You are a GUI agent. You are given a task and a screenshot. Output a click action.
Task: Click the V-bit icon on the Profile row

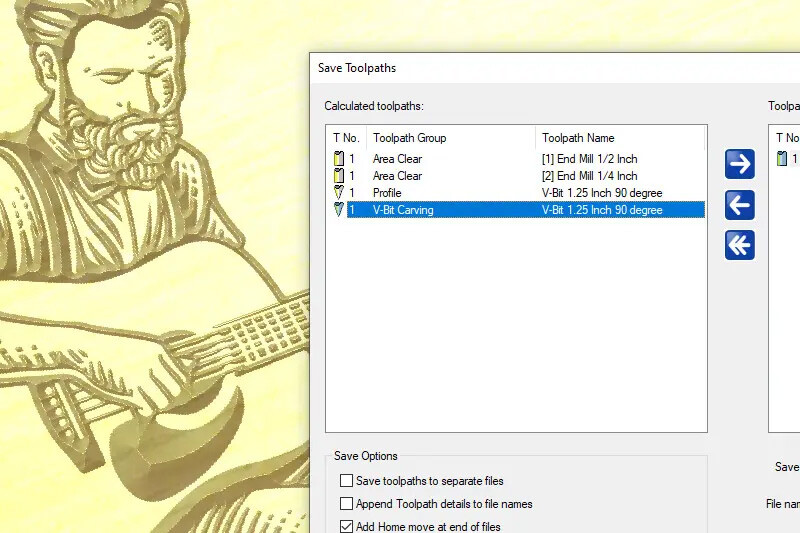coord(339,193)
